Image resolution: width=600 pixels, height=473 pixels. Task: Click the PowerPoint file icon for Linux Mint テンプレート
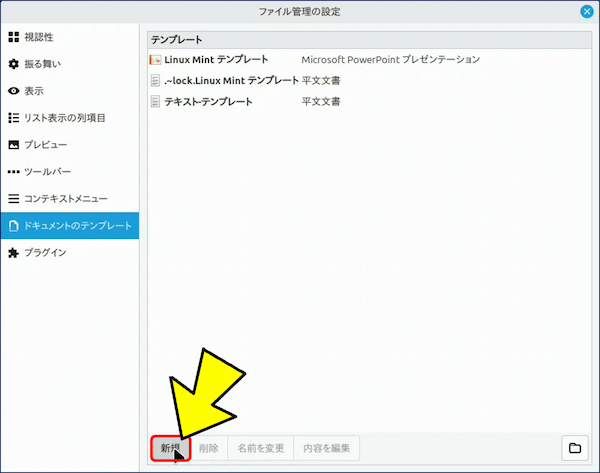155,60
